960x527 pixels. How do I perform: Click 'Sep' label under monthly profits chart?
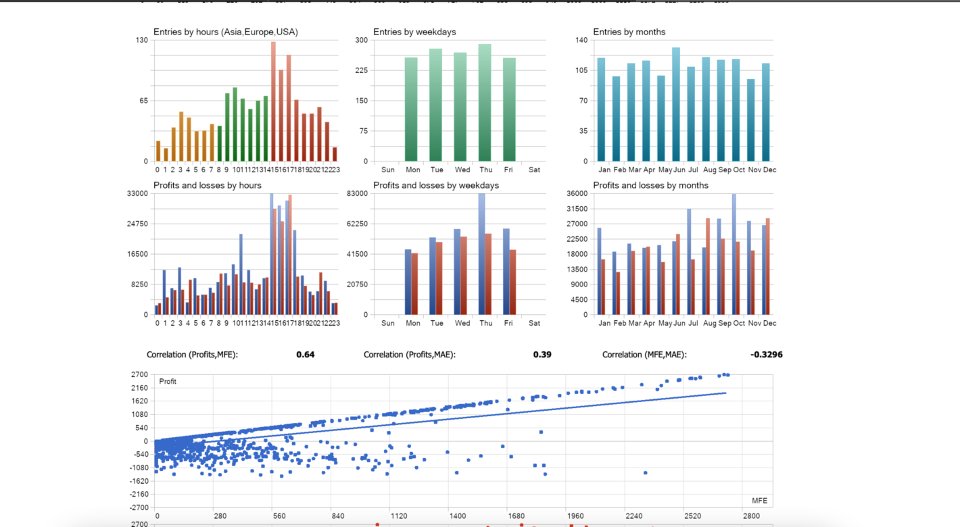(724, 323)
